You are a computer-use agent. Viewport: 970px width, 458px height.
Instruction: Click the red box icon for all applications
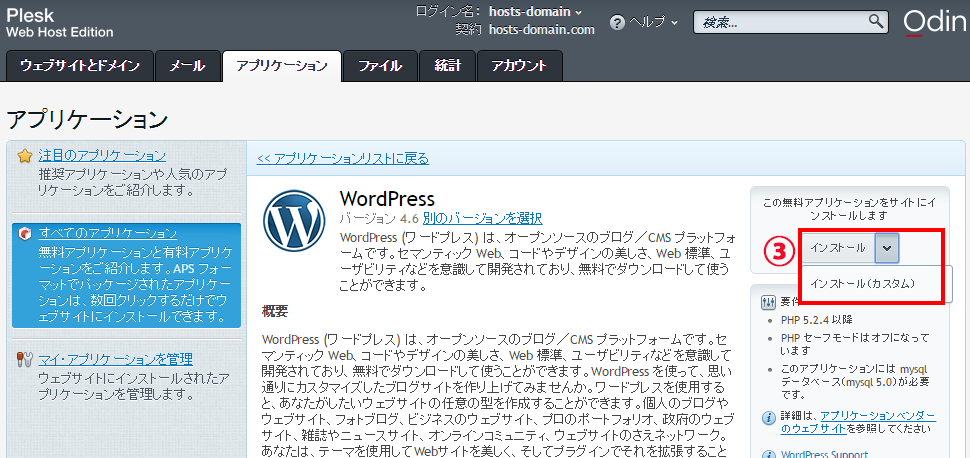point(25,233)
